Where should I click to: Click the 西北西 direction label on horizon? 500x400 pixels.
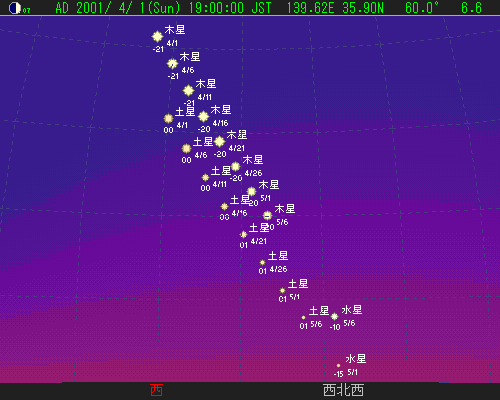tap(343, 390)
